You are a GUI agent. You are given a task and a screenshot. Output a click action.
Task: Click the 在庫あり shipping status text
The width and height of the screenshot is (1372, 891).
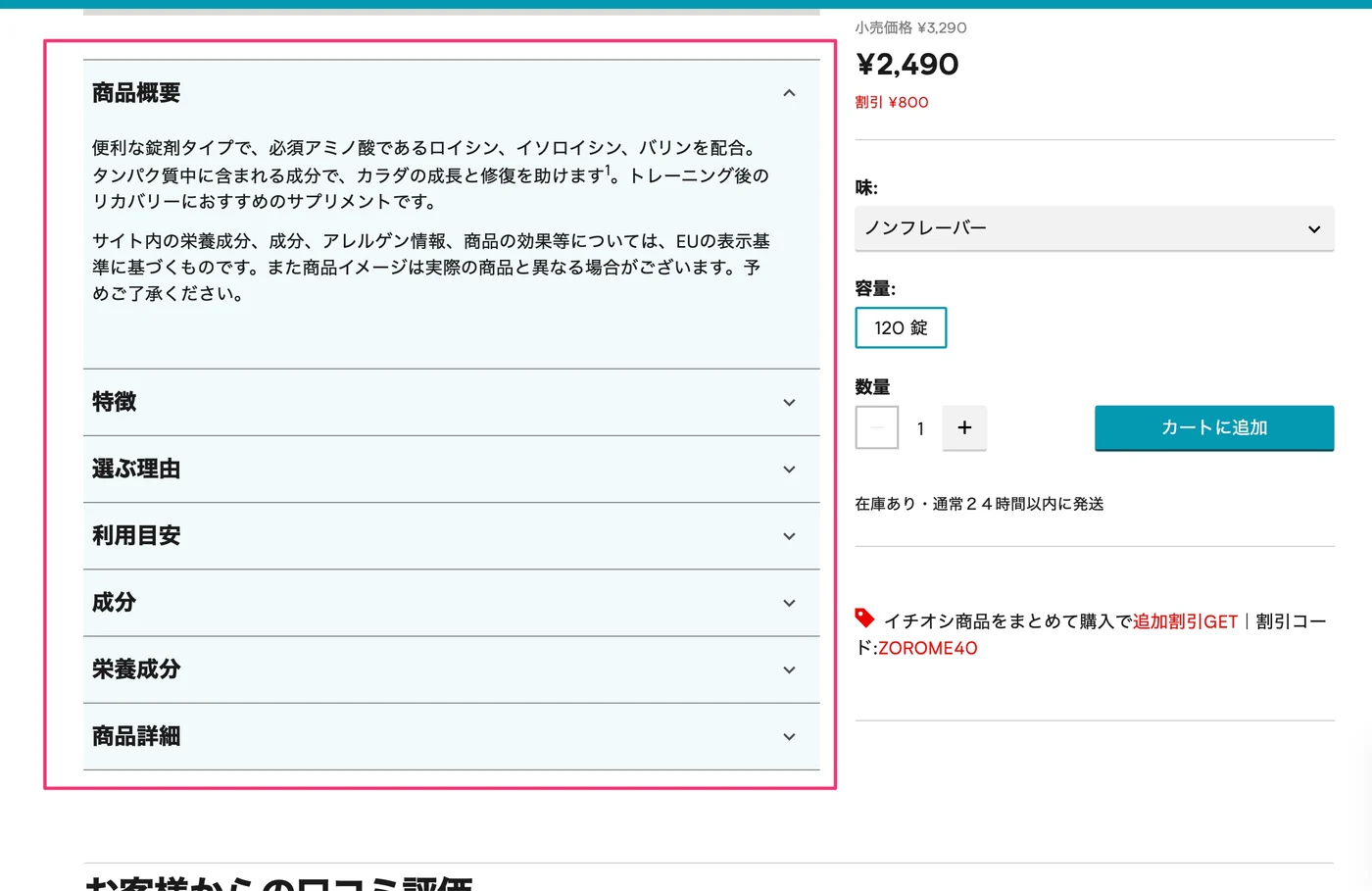click(x=979, y=504)
